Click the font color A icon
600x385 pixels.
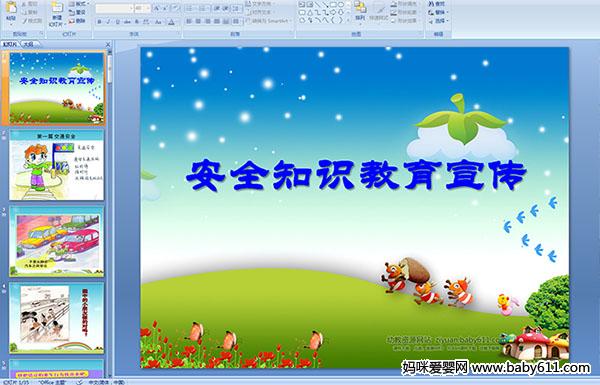[x=171, y=22]
